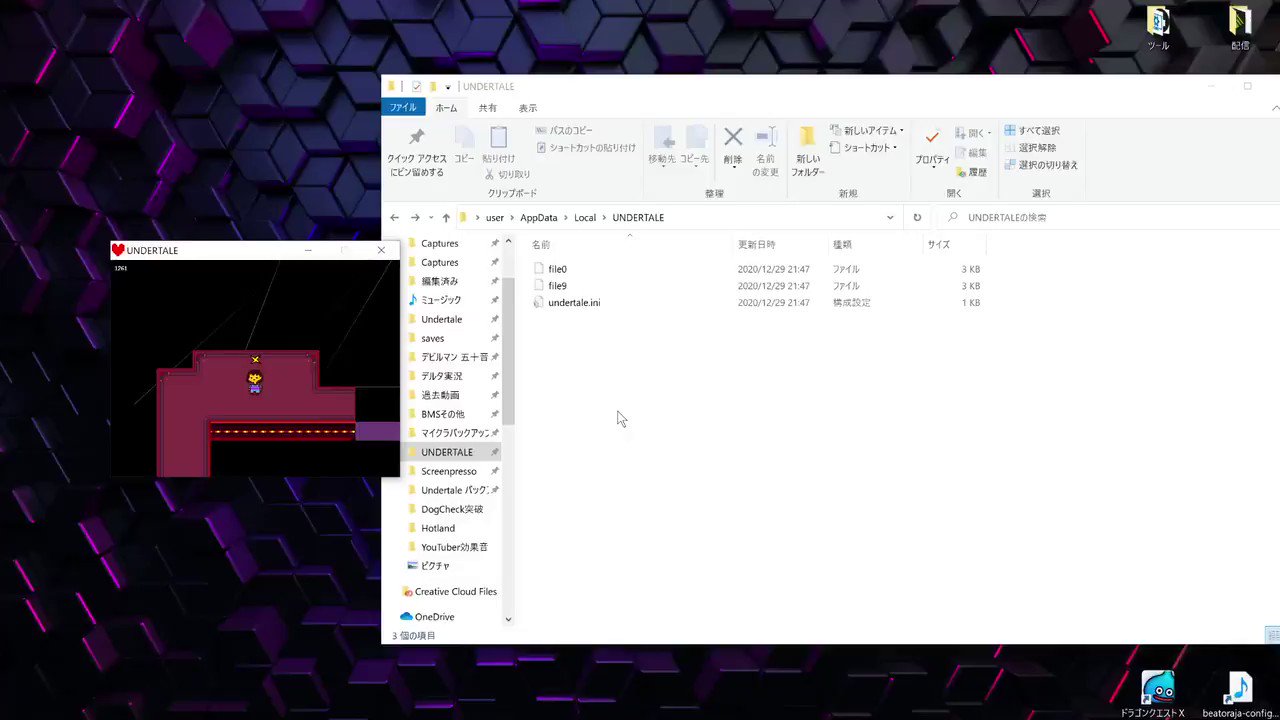The width and height of the screenshot is (1280, 720).
Task: Click the Forward navigation arrow
Action: click(x=415, y=217)
